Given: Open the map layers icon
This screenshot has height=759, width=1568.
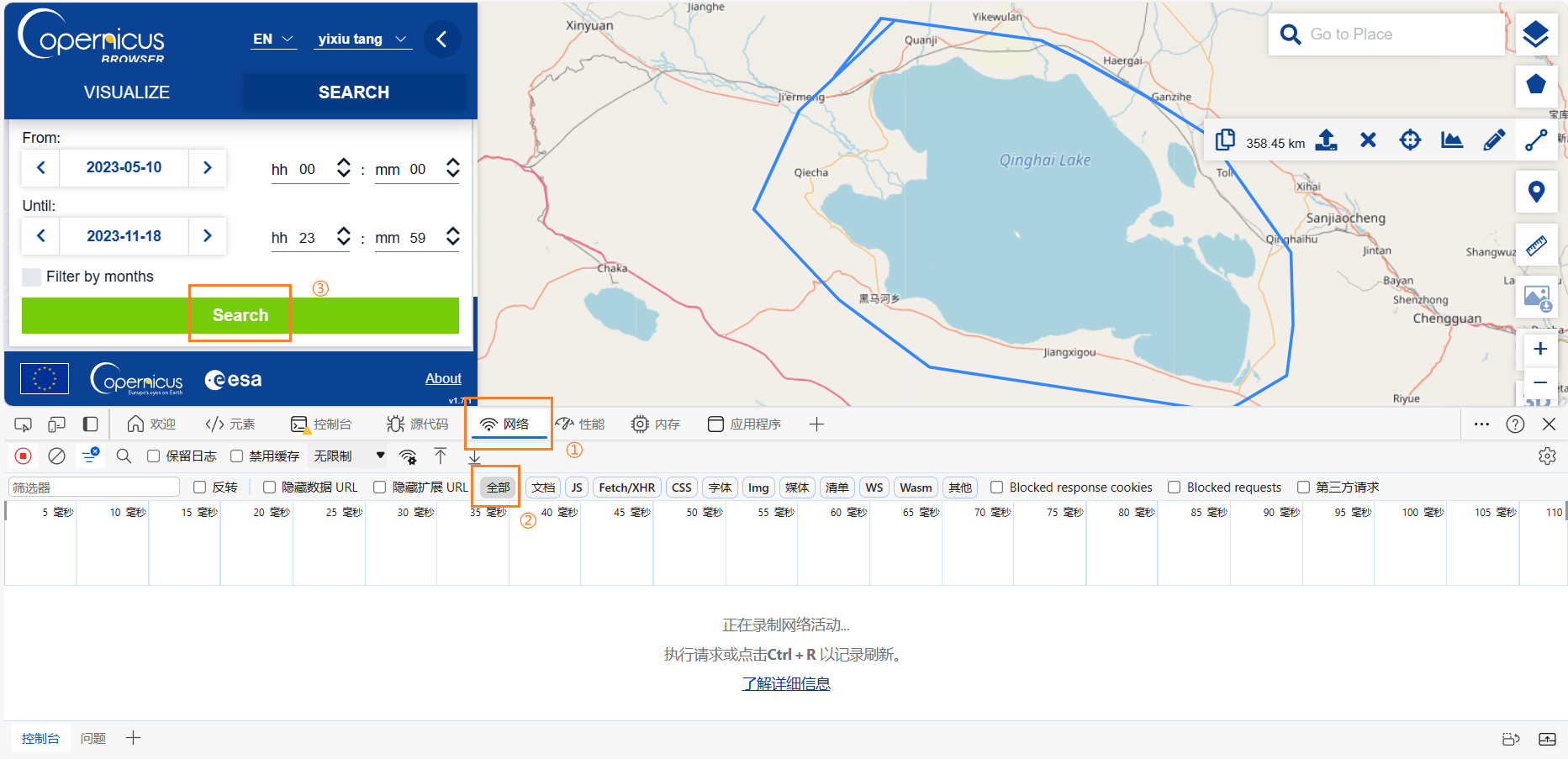Looking at the screenshot, I should pyautogui.click(x=1535, y=34).
